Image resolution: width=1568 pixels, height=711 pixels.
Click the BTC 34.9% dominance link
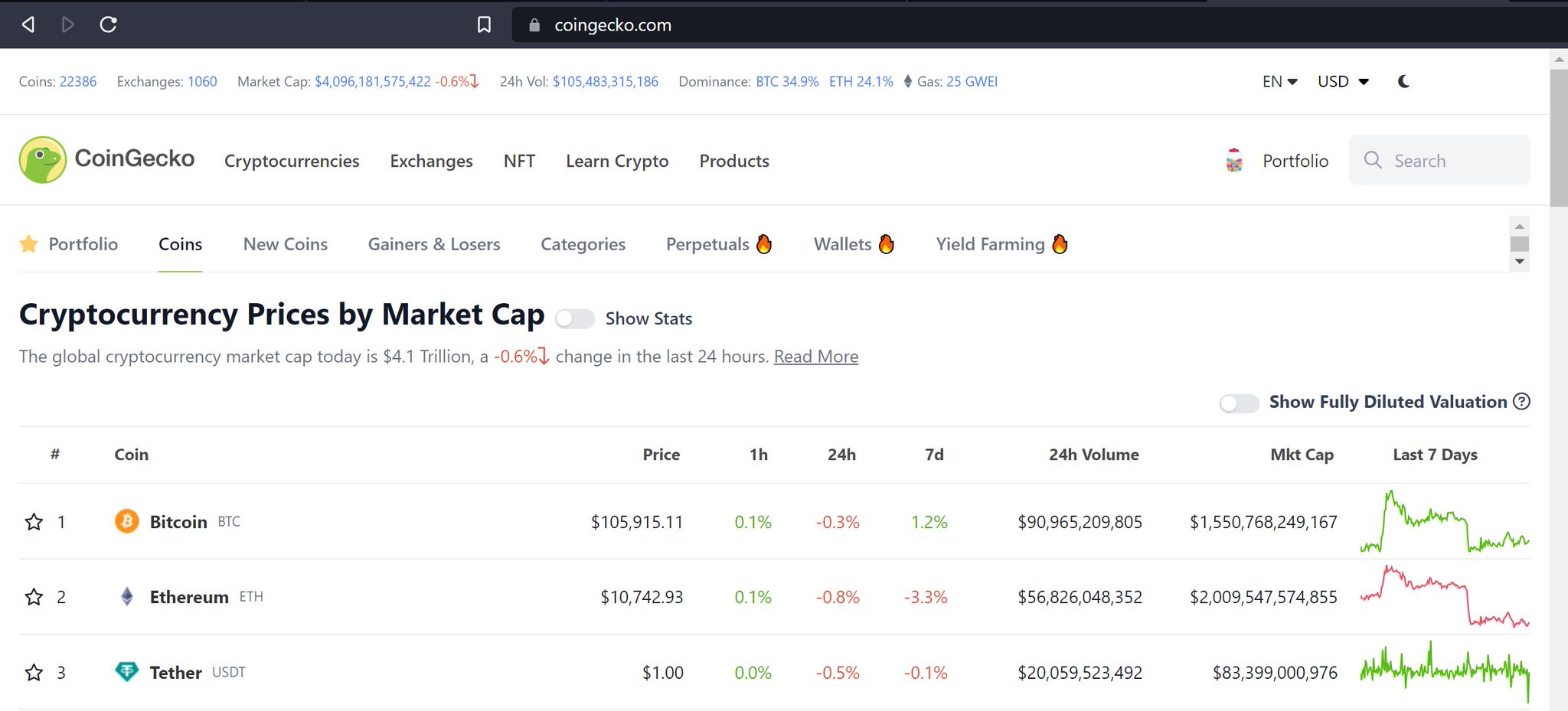(x=787, y=81)
